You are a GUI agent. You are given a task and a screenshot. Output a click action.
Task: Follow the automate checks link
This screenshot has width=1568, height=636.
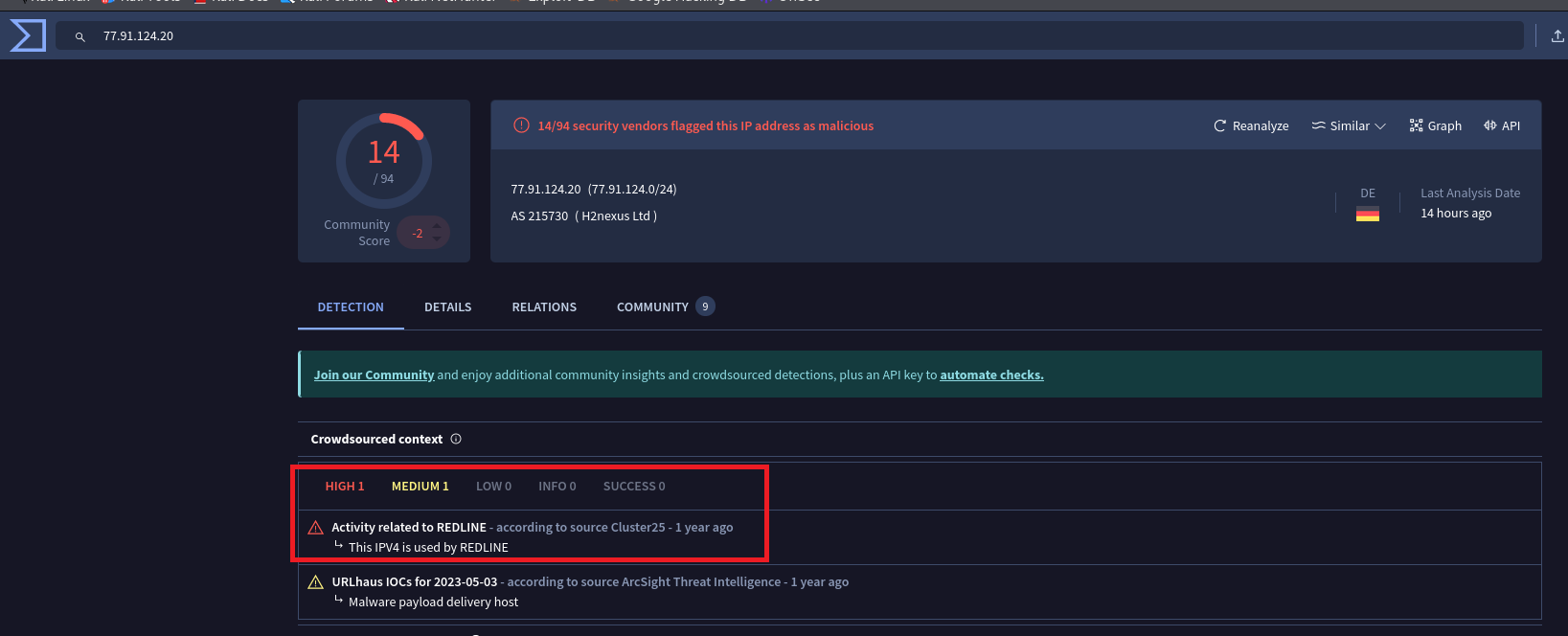tap(991, 375)
